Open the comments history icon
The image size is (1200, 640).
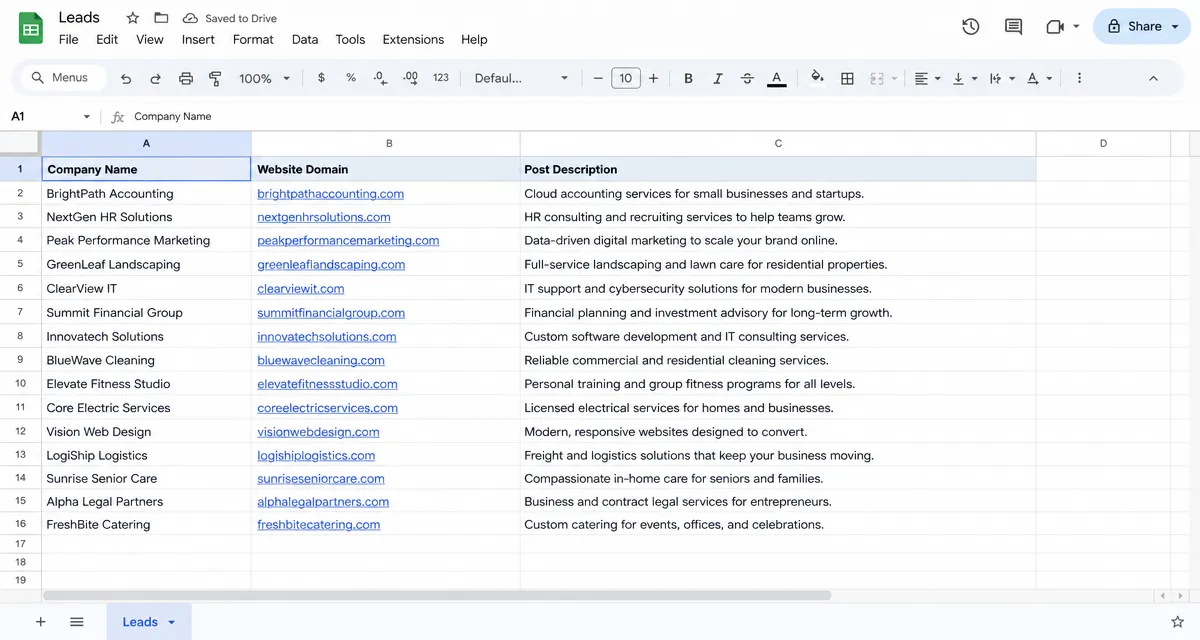1013,27
